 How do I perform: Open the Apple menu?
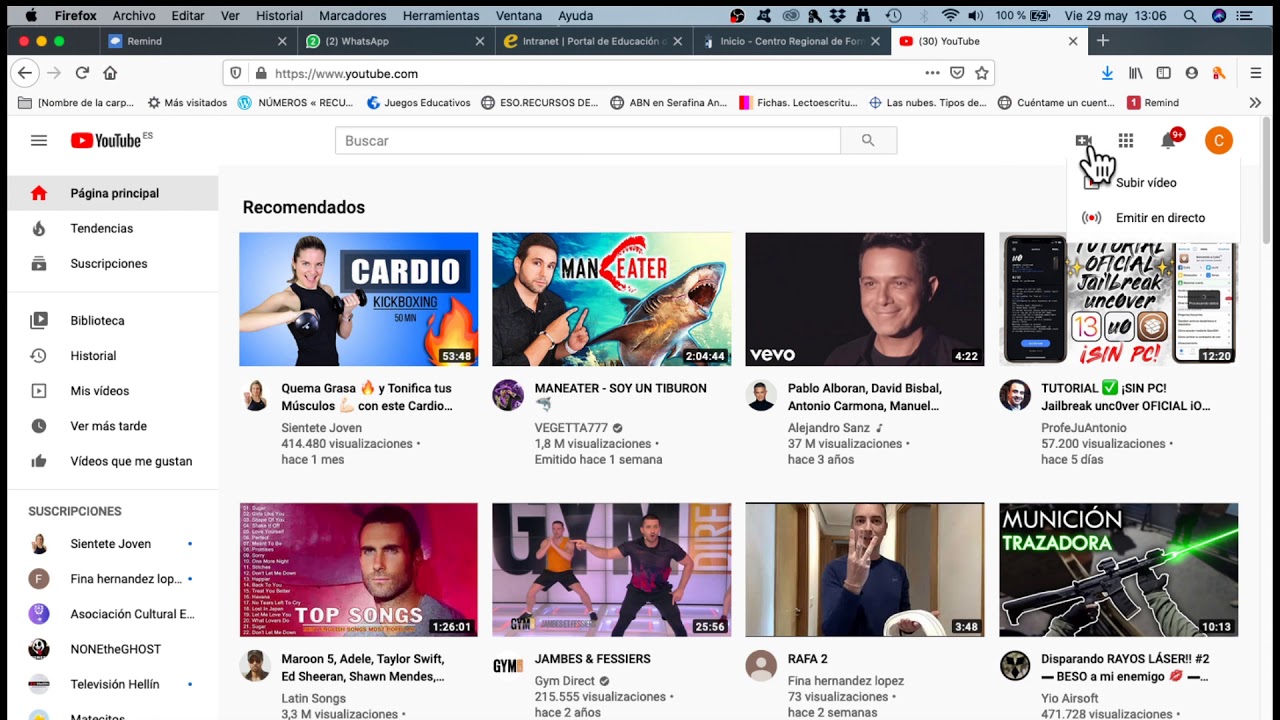30,16
